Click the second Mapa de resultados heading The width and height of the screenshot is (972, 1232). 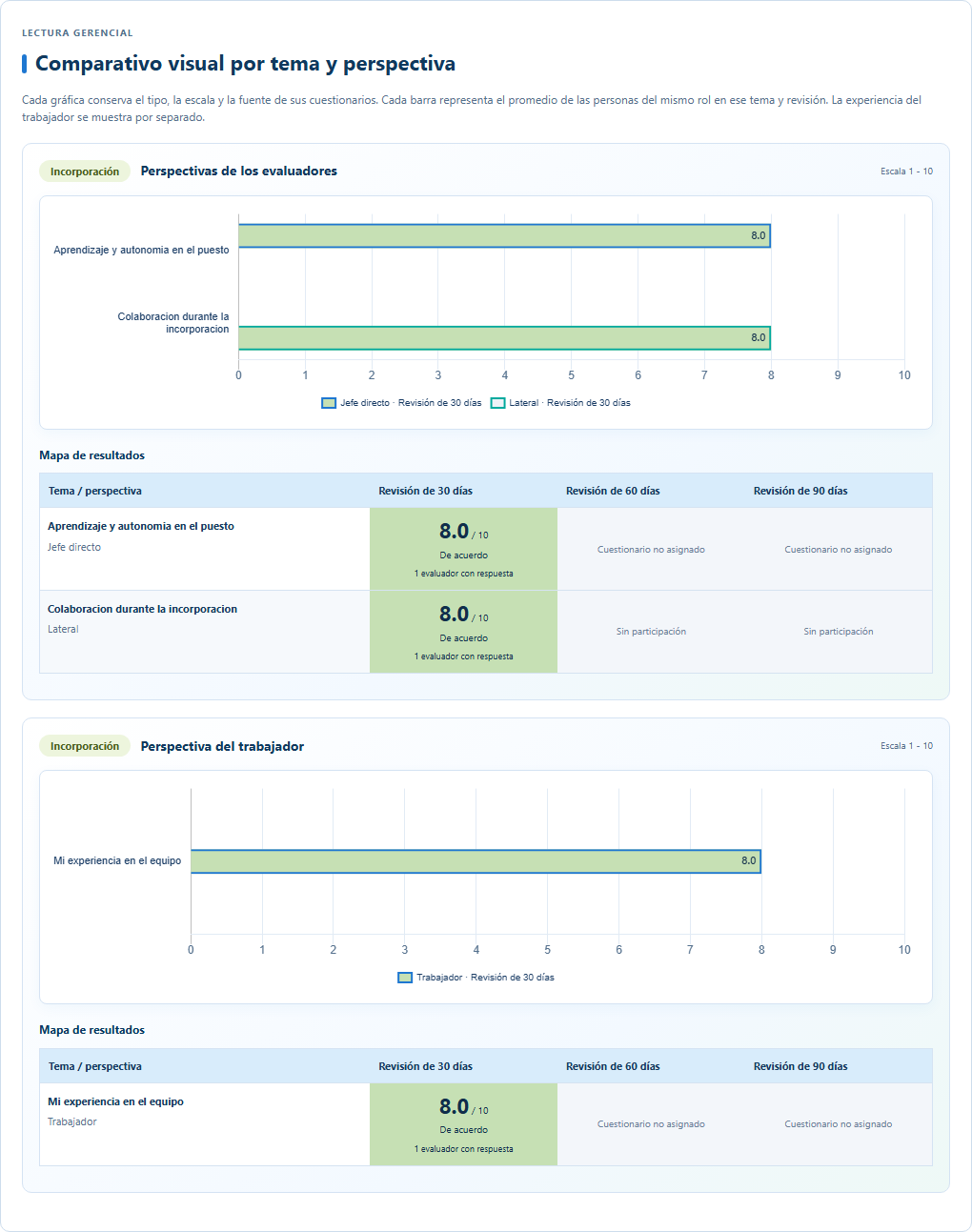pos(92,1030)
